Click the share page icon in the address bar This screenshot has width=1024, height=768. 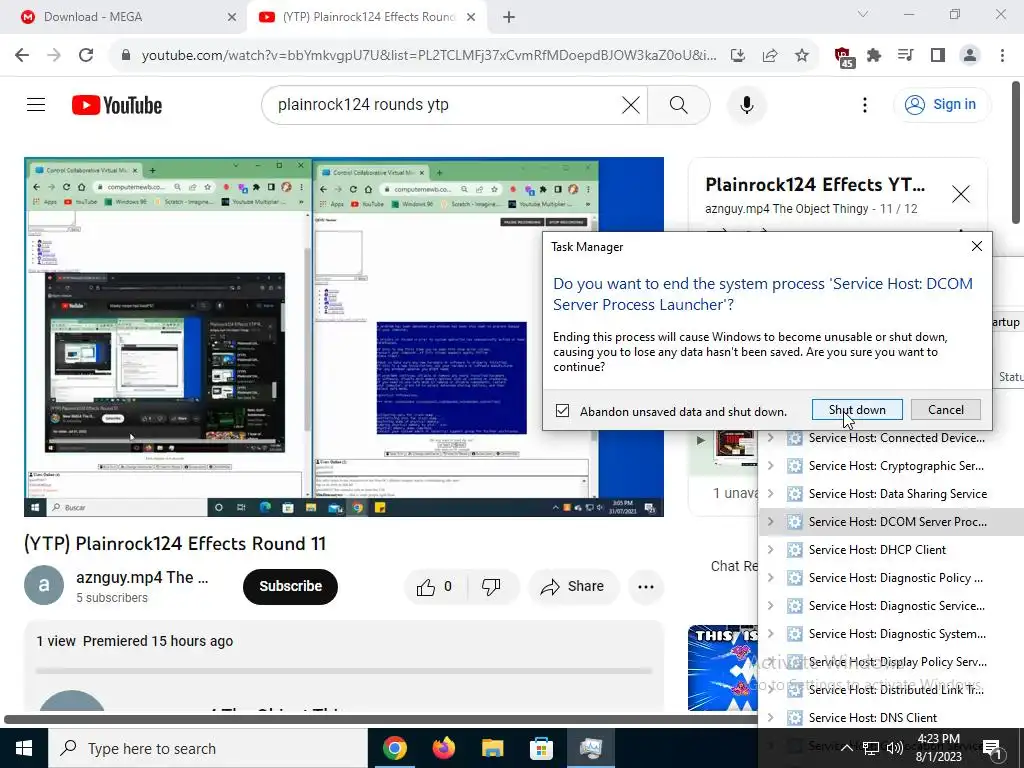point(770,56)
